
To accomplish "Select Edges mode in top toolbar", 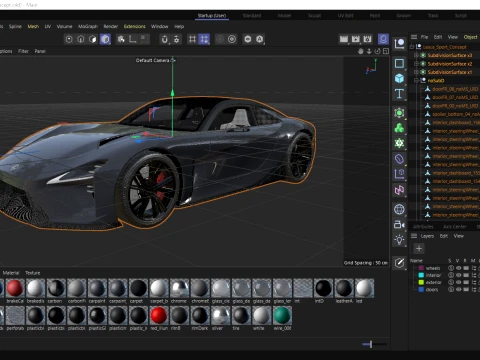I will 81,39.
